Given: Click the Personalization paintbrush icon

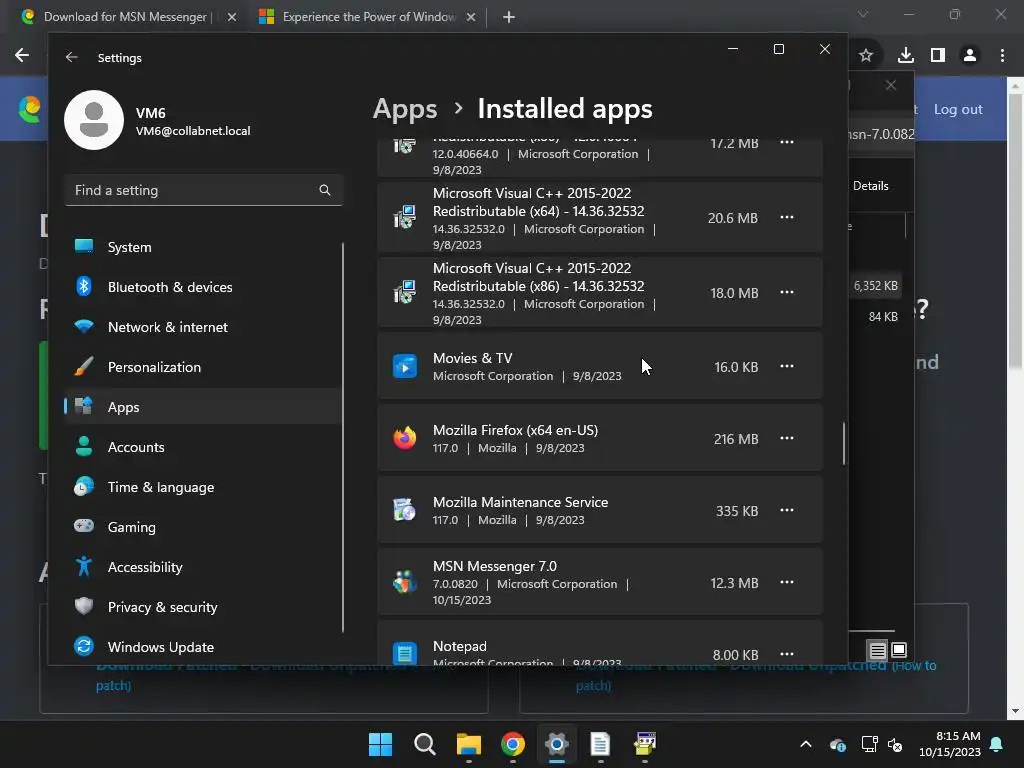Looking at the screenshot, I should coord(84,366).
